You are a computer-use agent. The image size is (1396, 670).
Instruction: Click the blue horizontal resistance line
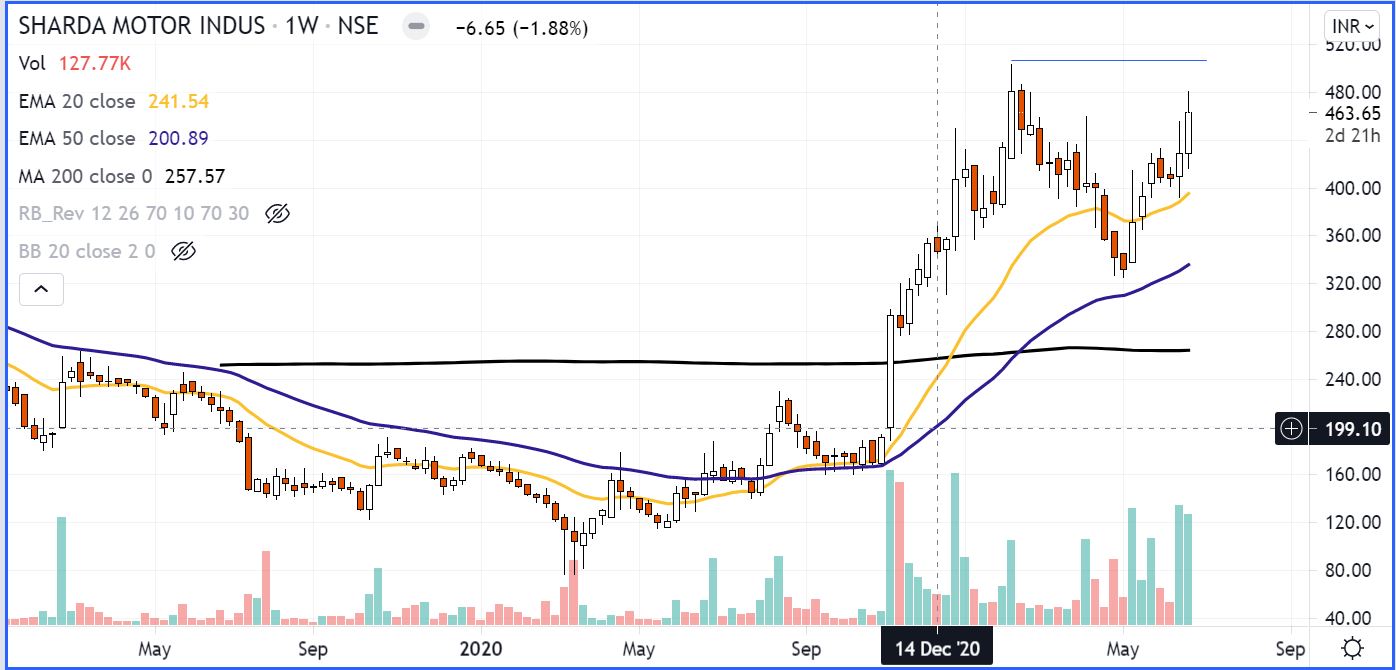1108,61
